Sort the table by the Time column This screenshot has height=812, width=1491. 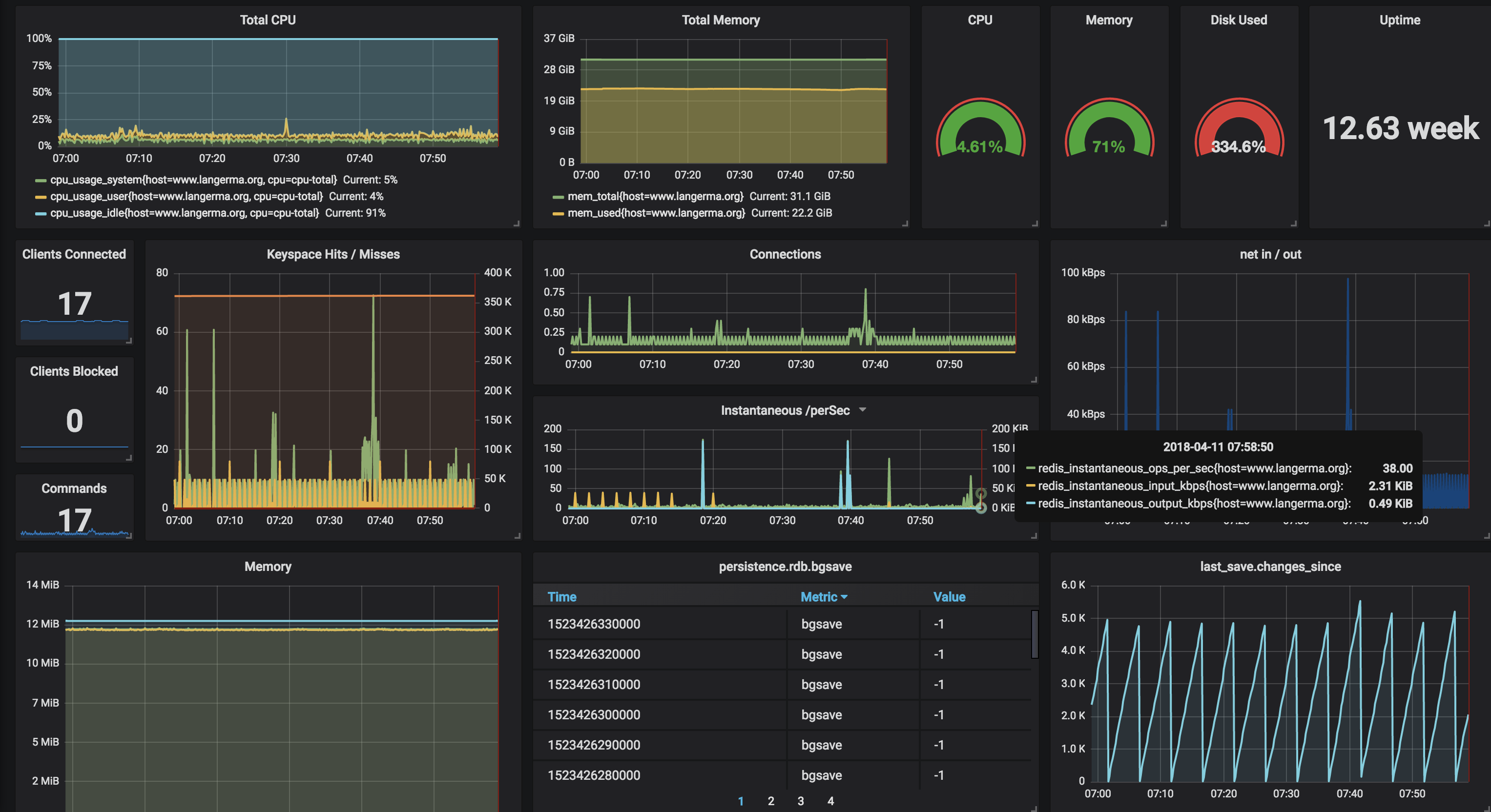pos(561,597)
